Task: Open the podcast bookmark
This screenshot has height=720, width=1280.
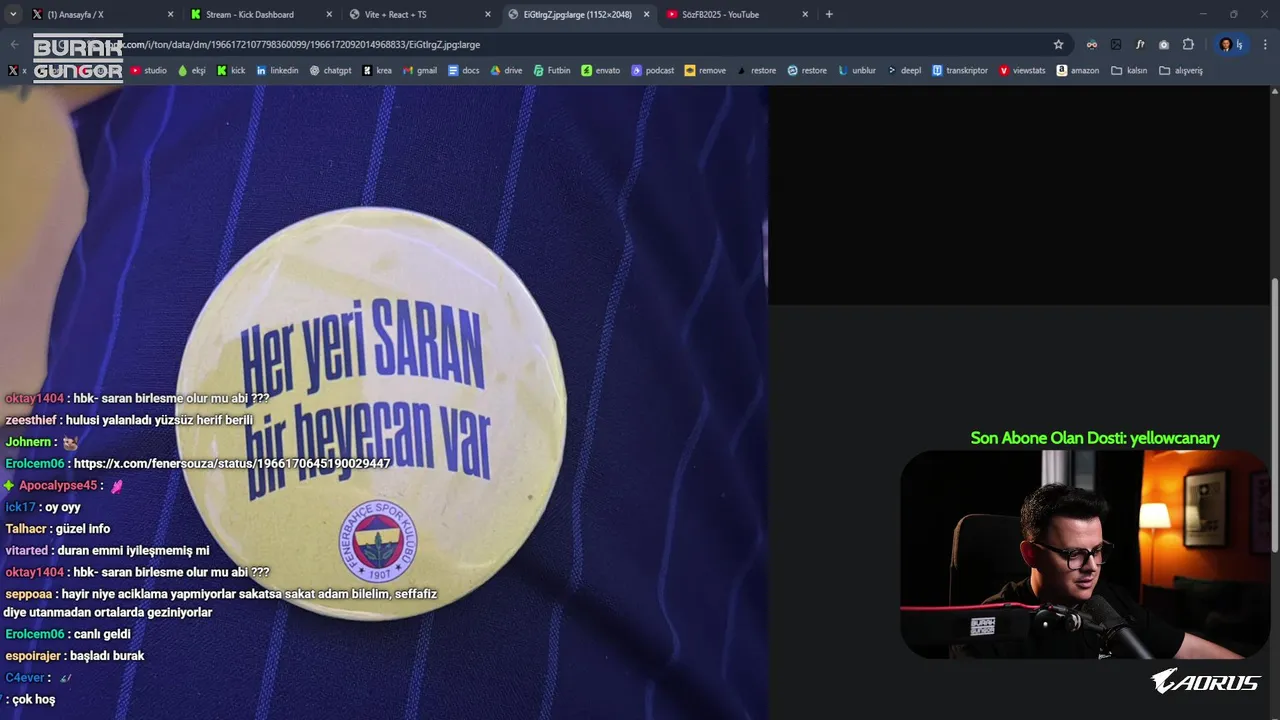Action: tap(652, 71)
